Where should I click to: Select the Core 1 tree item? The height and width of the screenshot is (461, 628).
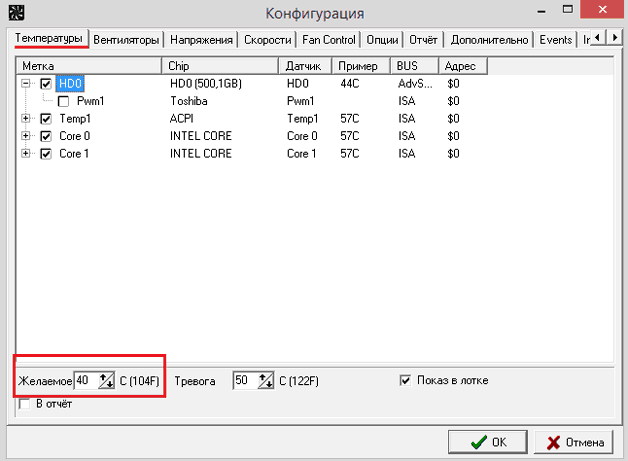click(74, 153)
